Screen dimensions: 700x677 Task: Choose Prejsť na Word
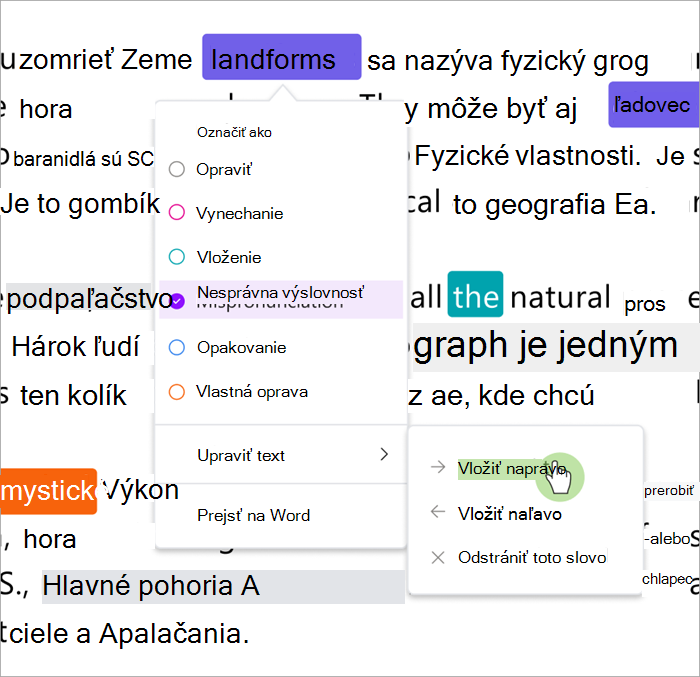[254, 515]
